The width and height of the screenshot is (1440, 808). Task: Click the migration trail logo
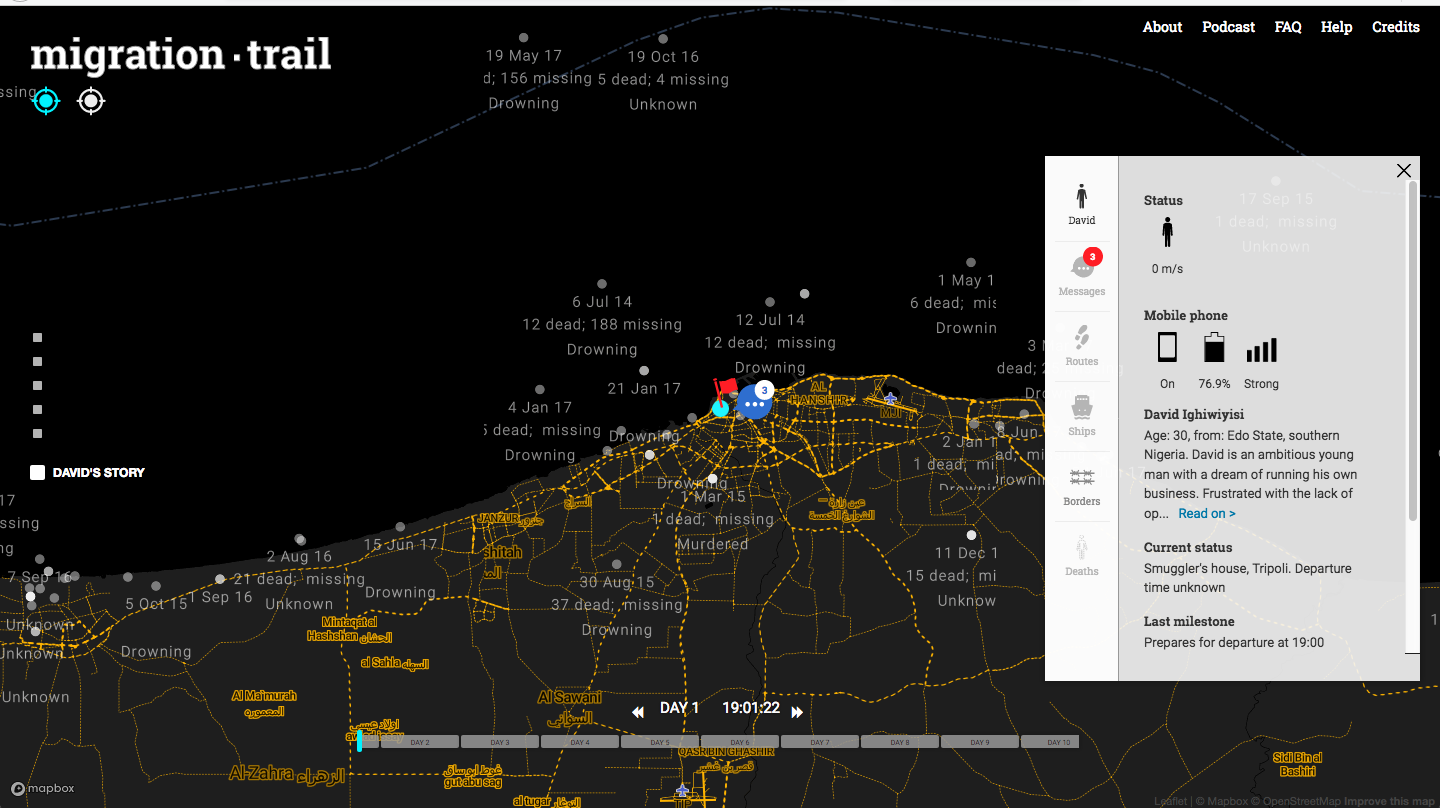point(180,56)
